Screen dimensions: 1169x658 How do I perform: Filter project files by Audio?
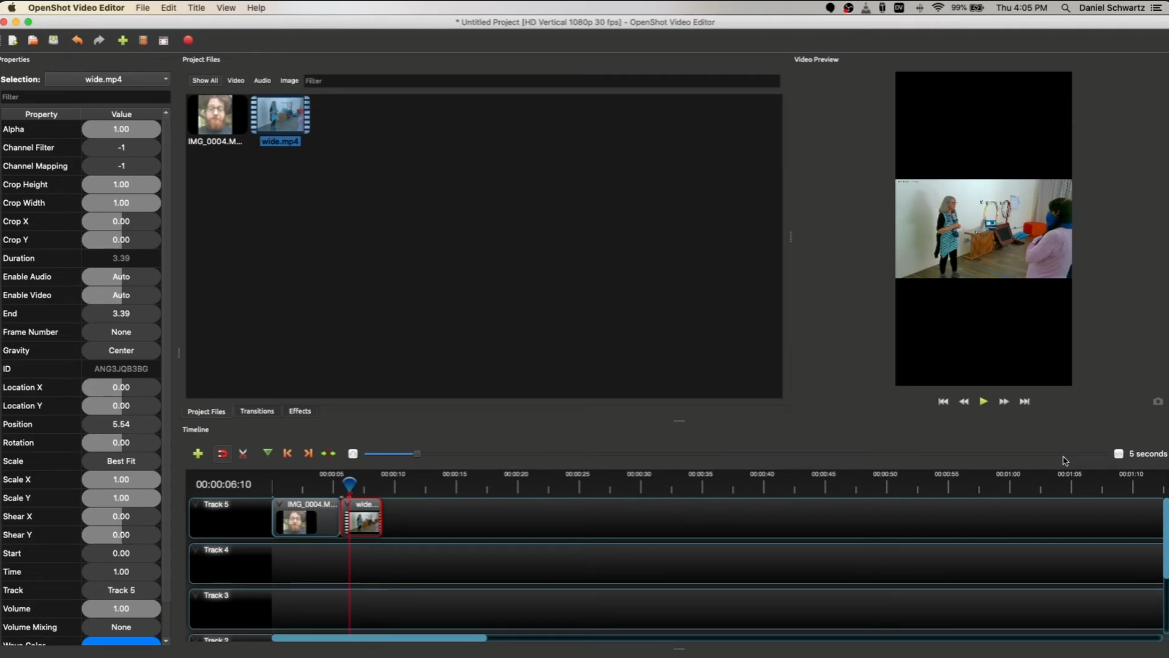[262, 80]
